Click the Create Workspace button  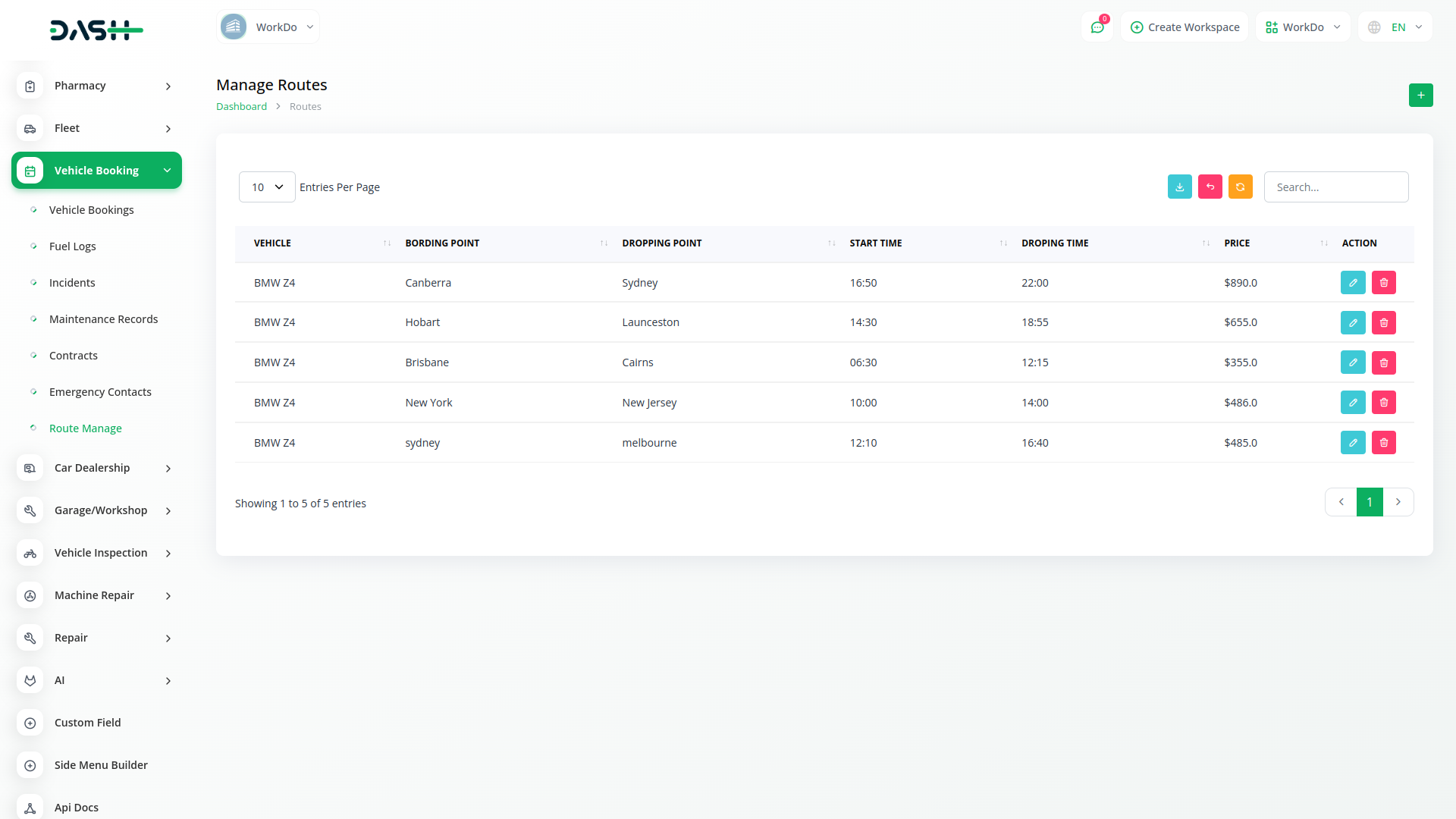pos(1185,27)
